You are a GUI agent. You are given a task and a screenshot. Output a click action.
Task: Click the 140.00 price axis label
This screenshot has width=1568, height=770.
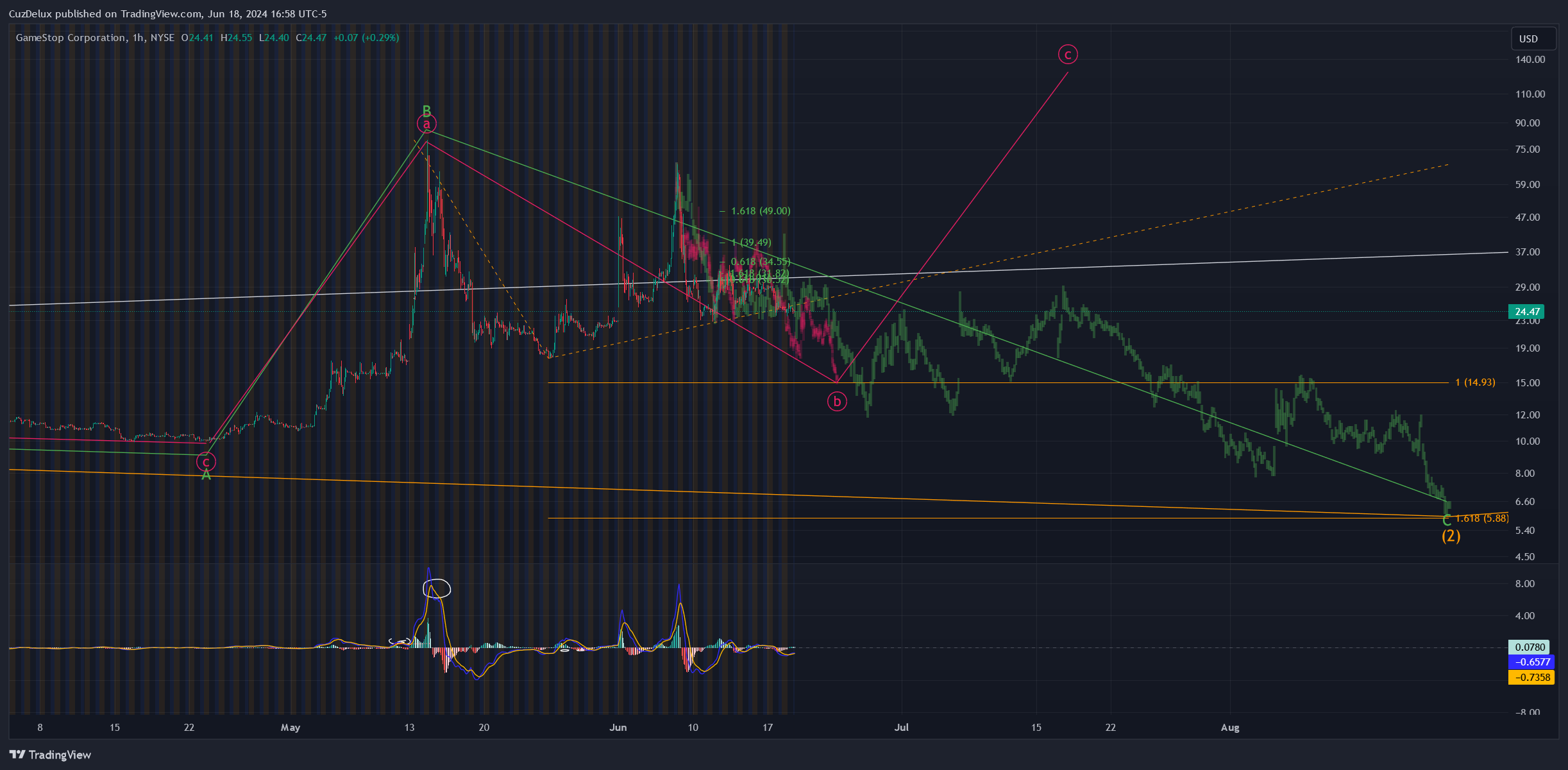coord(1530,59)
